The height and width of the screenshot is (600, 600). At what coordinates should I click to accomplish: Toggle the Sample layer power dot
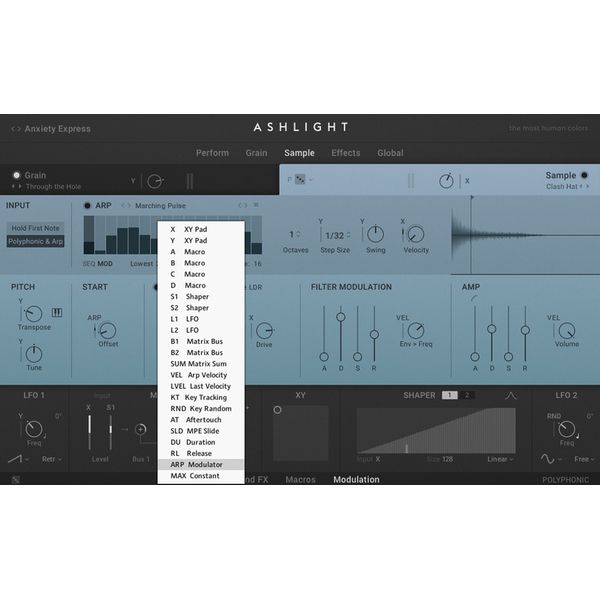click(x=584, y=175)
